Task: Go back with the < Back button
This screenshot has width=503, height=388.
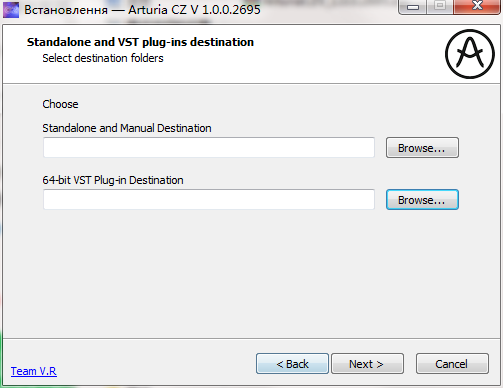Action: [292, 364]
